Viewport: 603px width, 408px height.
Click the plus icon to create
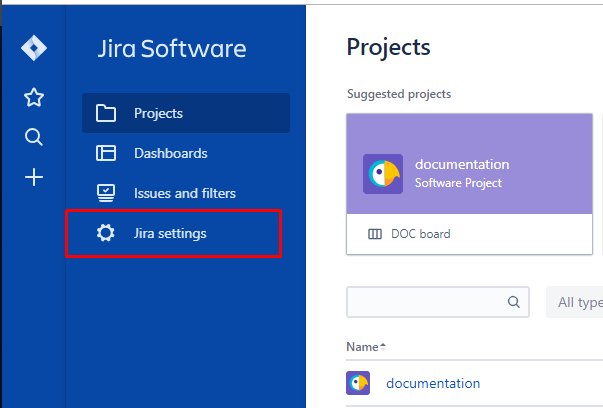point(34,178)
